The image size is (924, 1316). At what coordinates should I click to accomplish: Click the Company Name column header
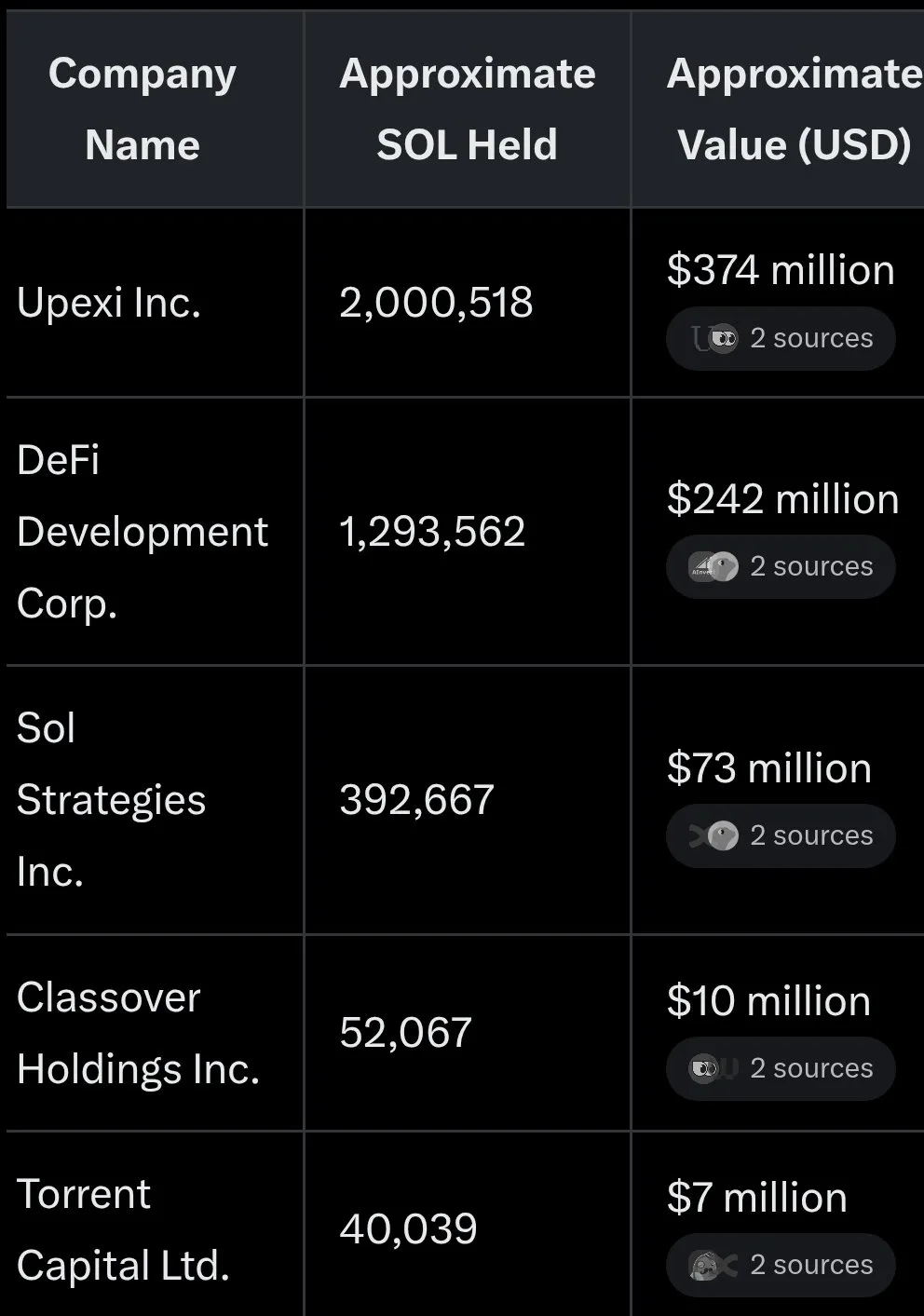[x=143, y=109]
